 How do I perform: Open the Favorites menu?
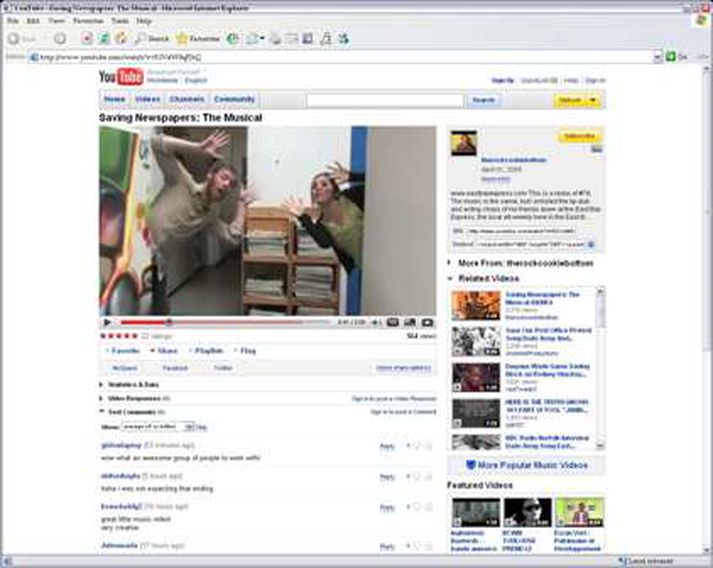click(x=88, y=21)
